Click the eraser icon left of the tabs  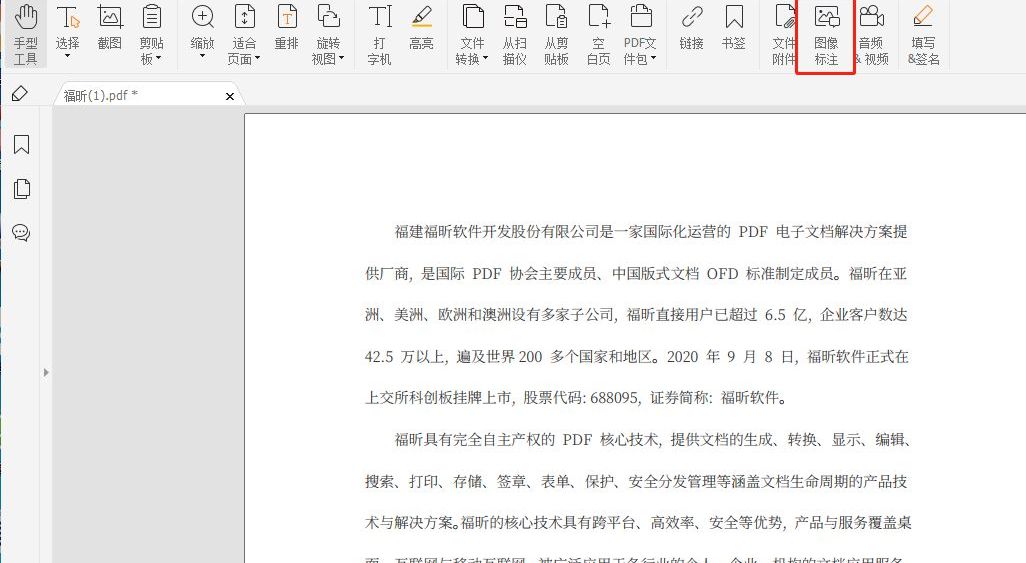tap(20, 94)
